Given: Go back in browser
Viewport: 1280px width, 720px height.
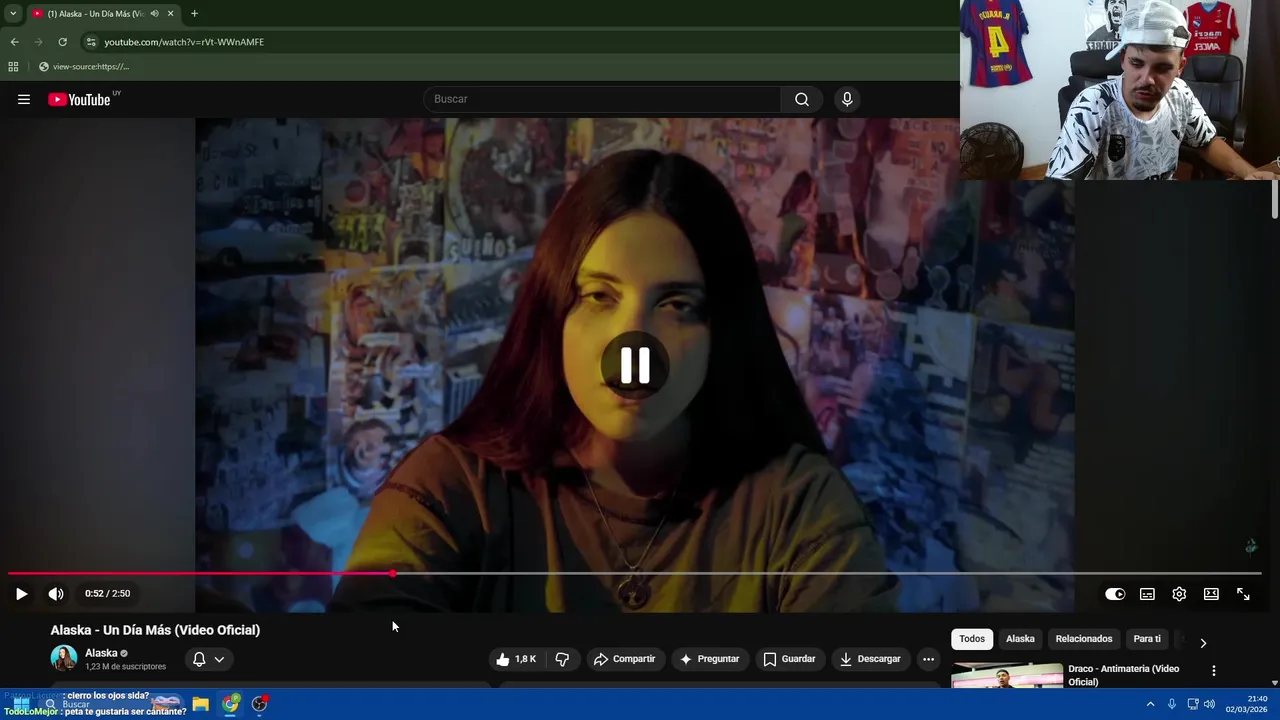Looking at the screenshot, I should click(x=14, y=42).
